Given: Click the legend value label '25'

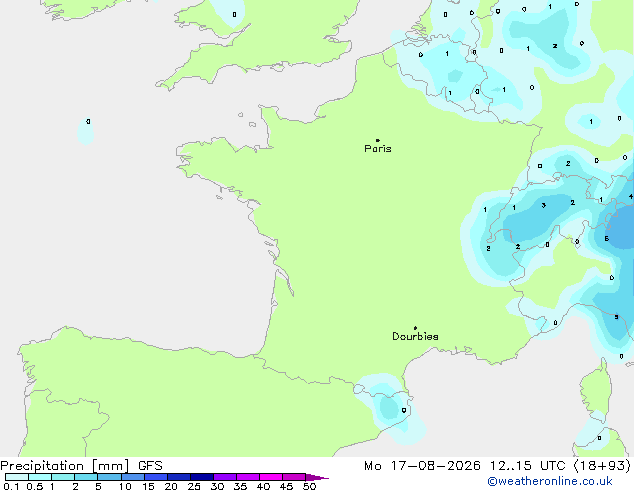Looking at the screenshot, I should click(194, 486).
